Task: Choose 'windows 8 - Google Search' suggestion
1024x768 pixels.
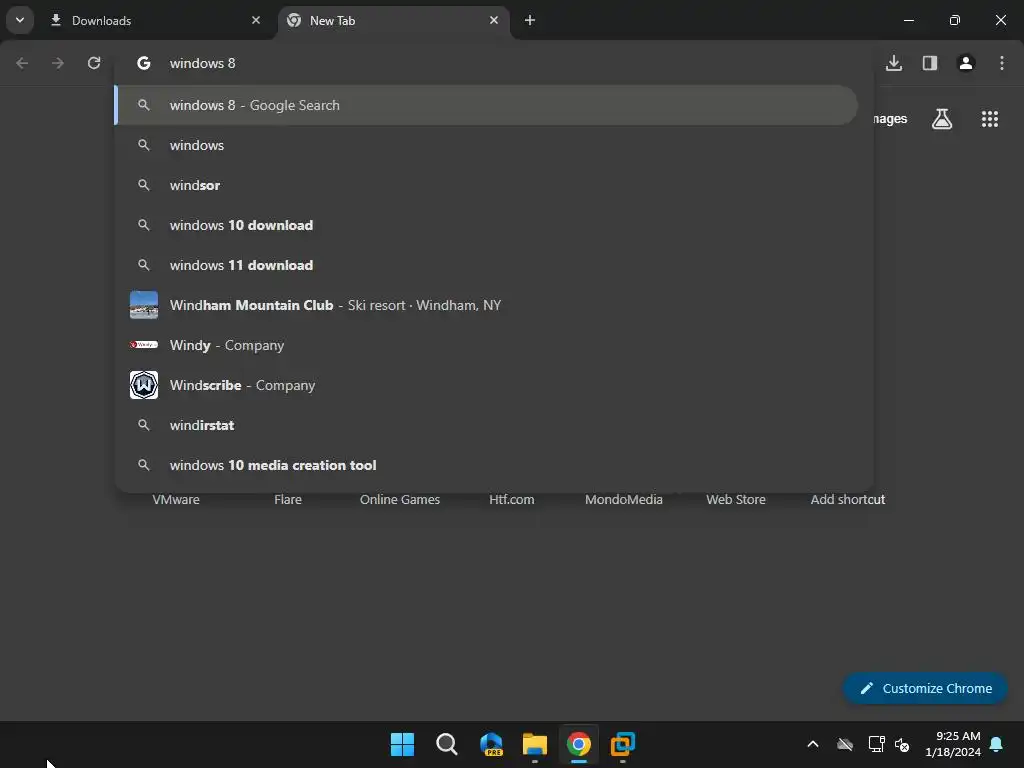Action: [x=486, y=105]
